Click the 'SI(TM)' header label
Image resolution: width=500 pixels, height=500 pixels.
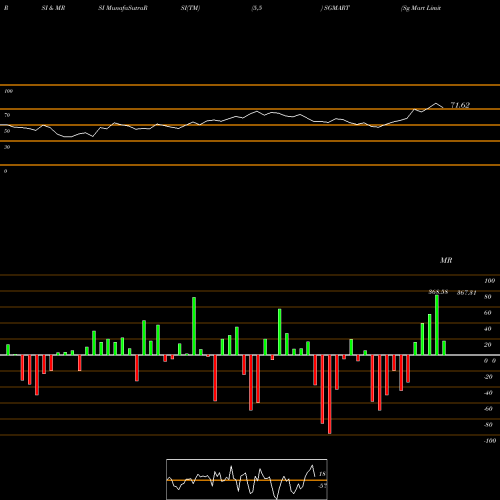190,8
